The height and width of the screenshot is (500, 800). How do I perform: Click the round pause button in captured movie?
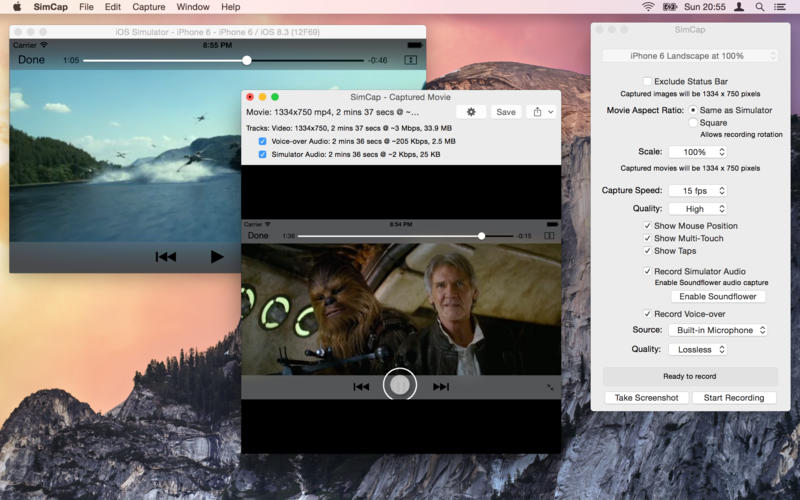[400, 385]
